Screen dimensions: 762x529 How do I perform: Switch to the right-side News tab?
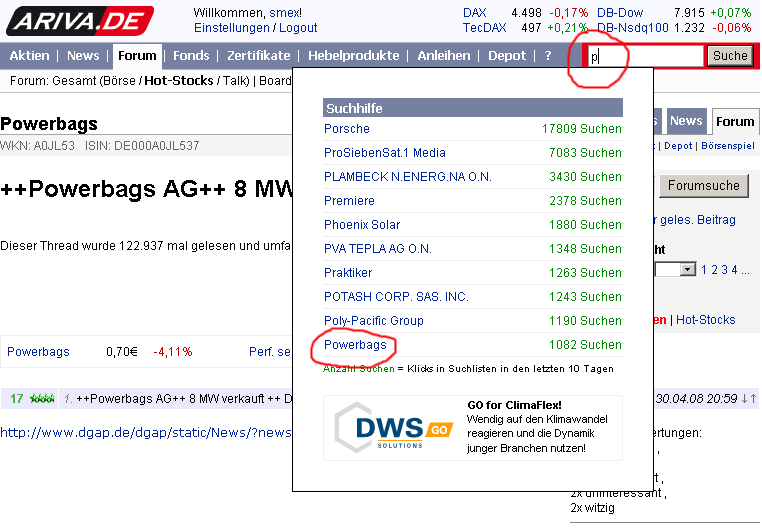point(686,121)
